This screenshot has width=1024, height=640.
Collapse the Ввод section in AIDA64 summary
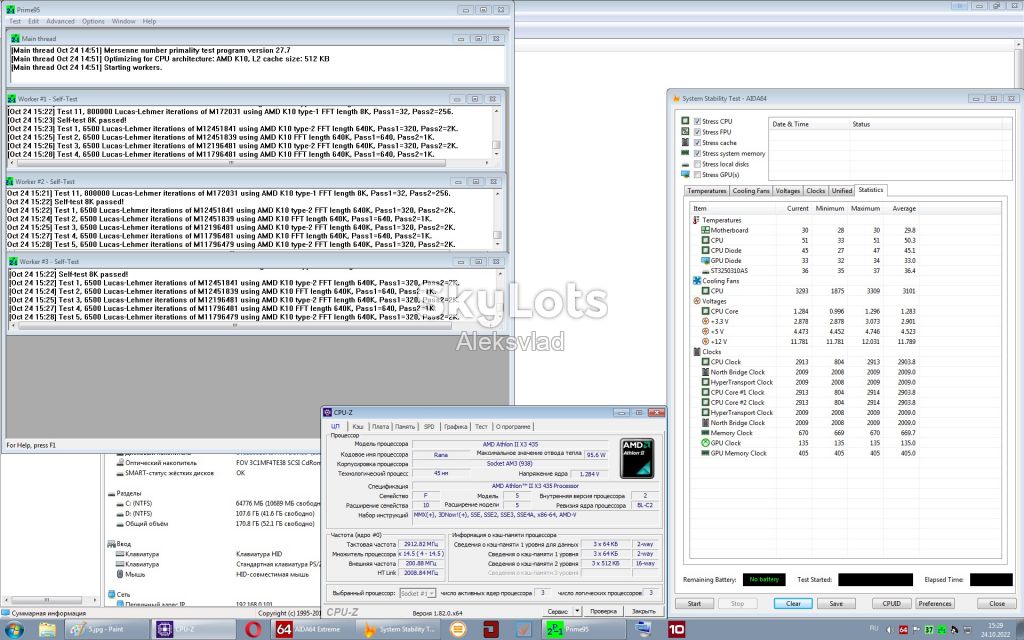pyautogui.click(x=110, y=544)
